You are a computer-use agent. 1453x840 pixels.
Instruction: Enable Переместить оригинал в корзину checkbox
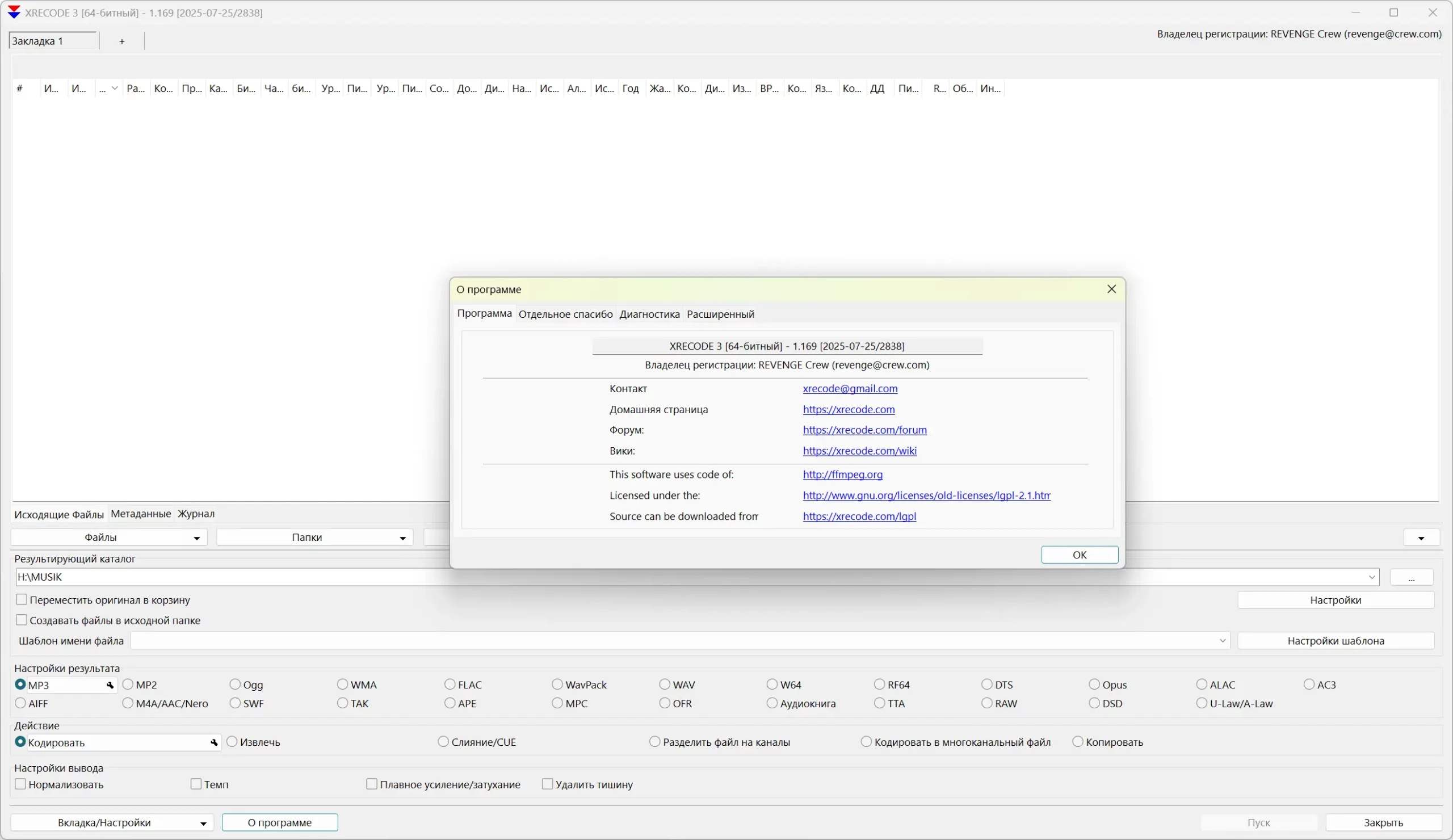click(x=22, y=599)
